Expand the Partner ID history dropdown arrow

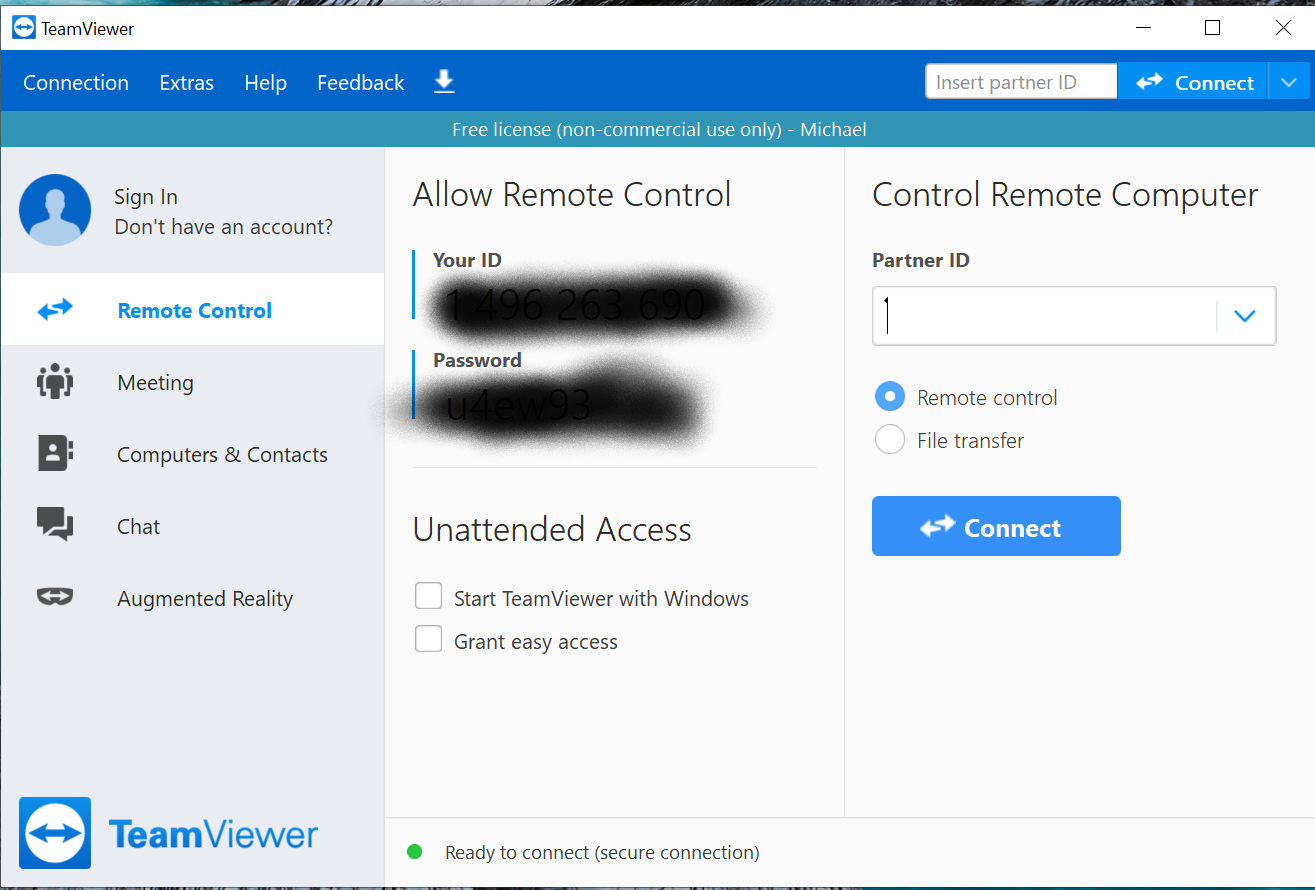click(1244, 316)
